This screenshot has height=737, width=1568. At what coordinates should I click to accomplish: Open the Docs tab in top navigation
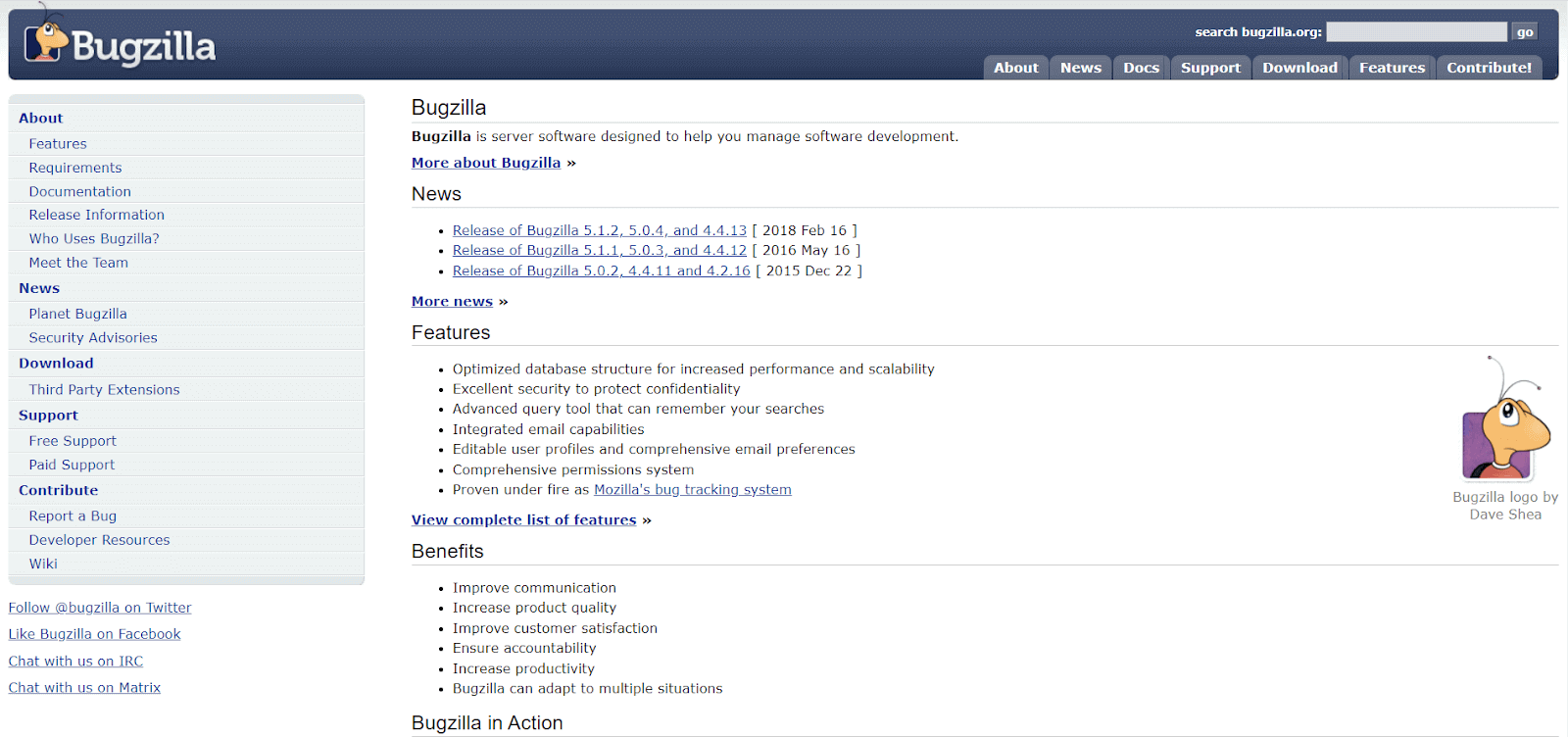(x=1141, y=68)
